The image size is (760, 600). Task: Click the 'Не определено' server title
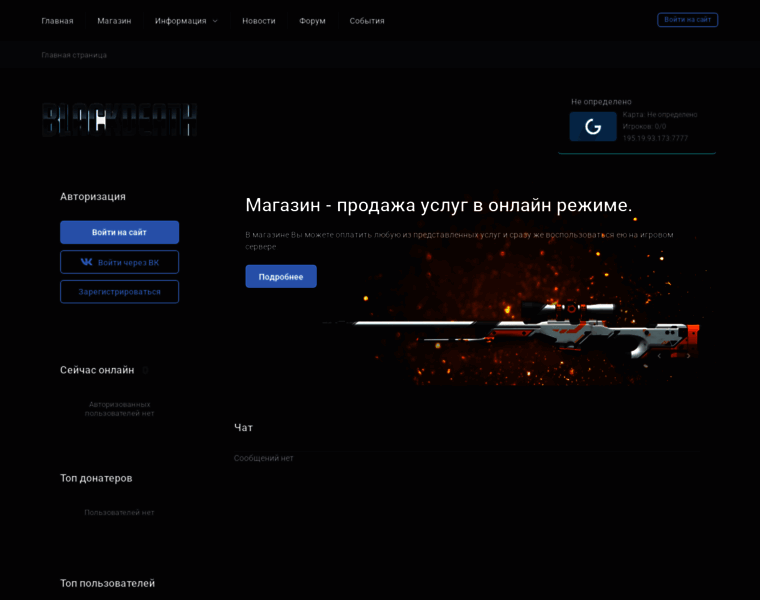click(x=601, y=102)
